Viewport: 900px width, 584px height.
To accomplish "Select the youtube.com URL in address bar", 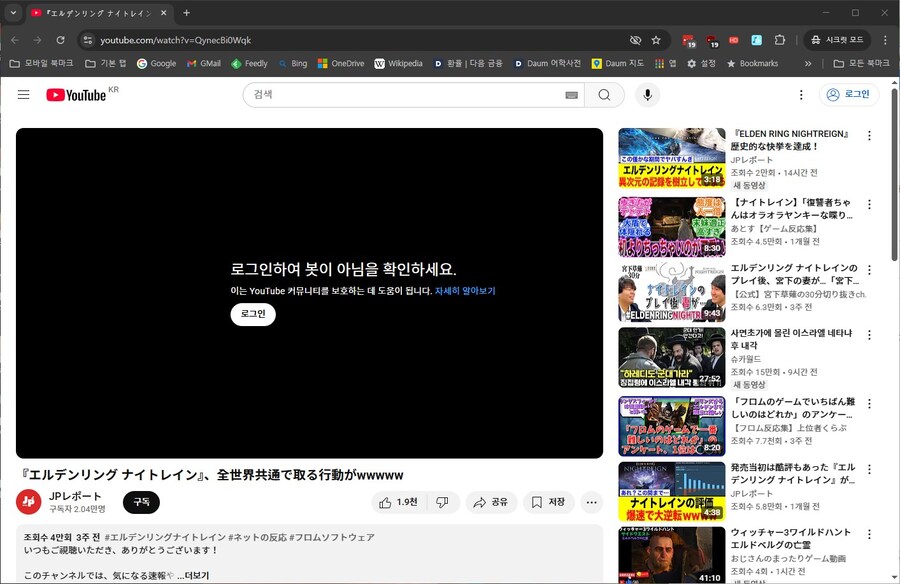I will pos(176,40).
